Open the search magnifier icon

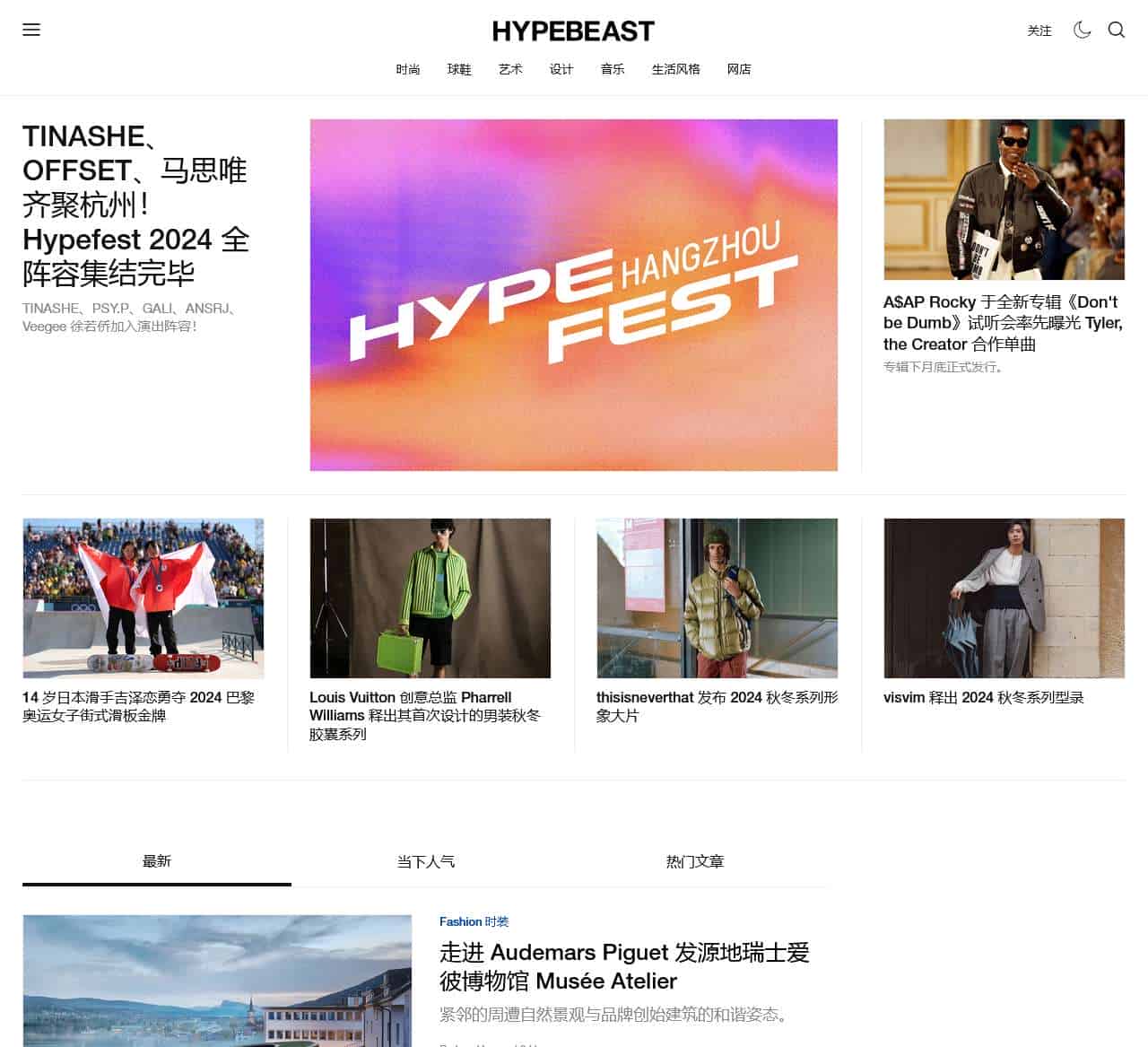[1117, 30]
